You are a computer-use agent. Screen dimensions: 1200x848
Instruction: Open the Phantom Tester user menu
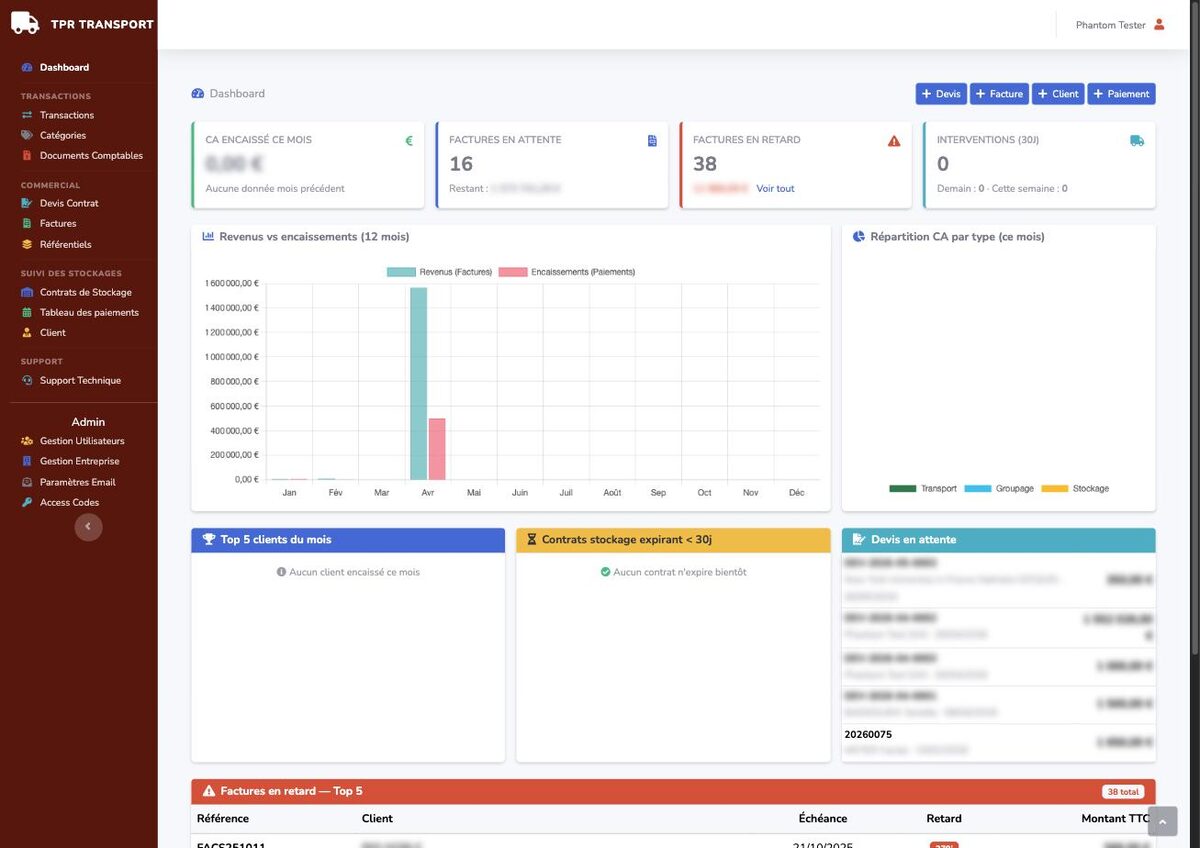[x=1120, y=25]
